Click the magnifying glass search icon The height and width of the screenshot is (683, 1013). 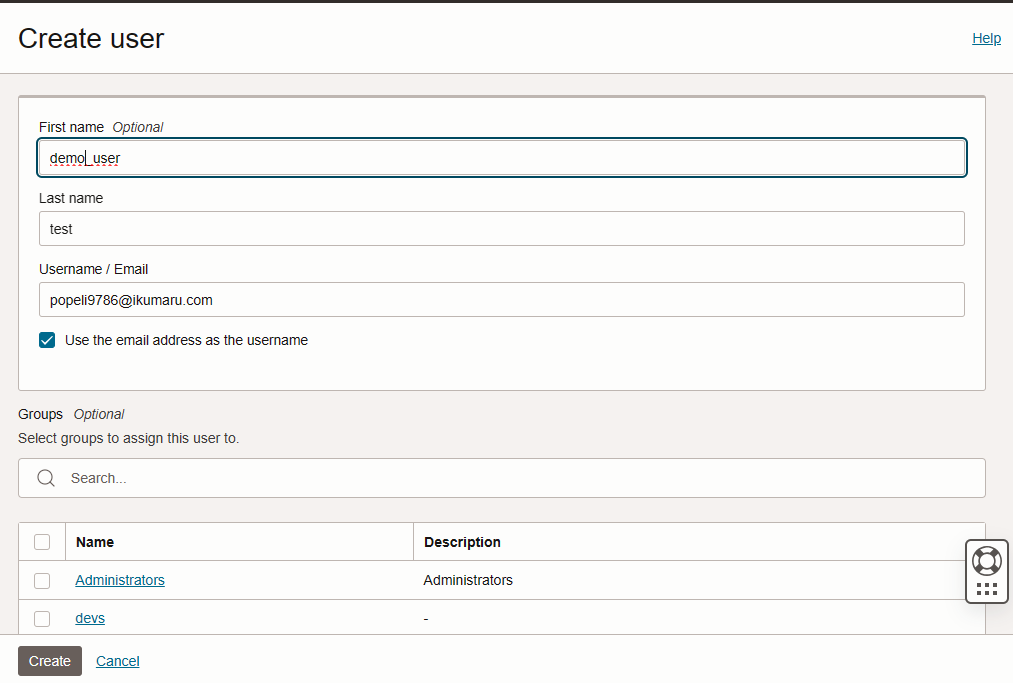[46, 478]
